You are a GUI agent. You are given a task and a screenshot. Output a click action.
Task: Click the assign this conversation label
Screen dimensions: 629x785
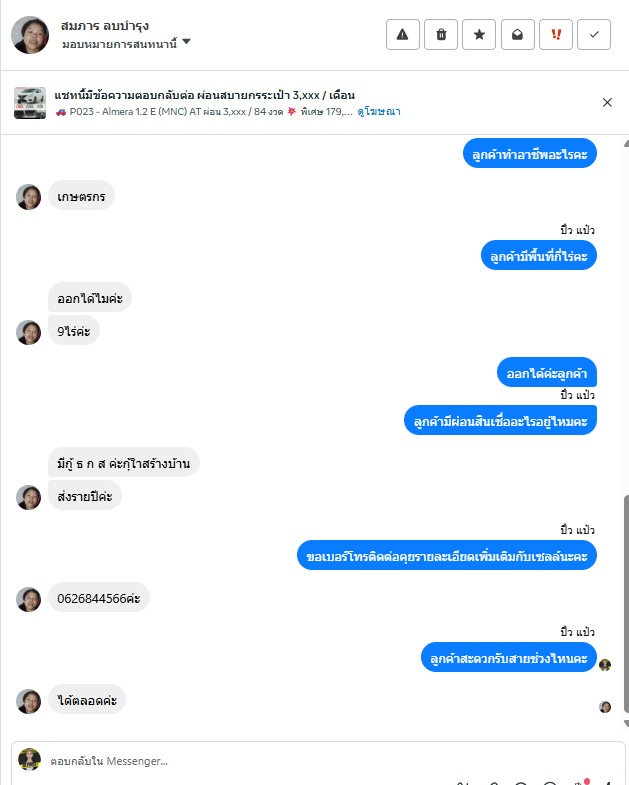coord(119,44)
